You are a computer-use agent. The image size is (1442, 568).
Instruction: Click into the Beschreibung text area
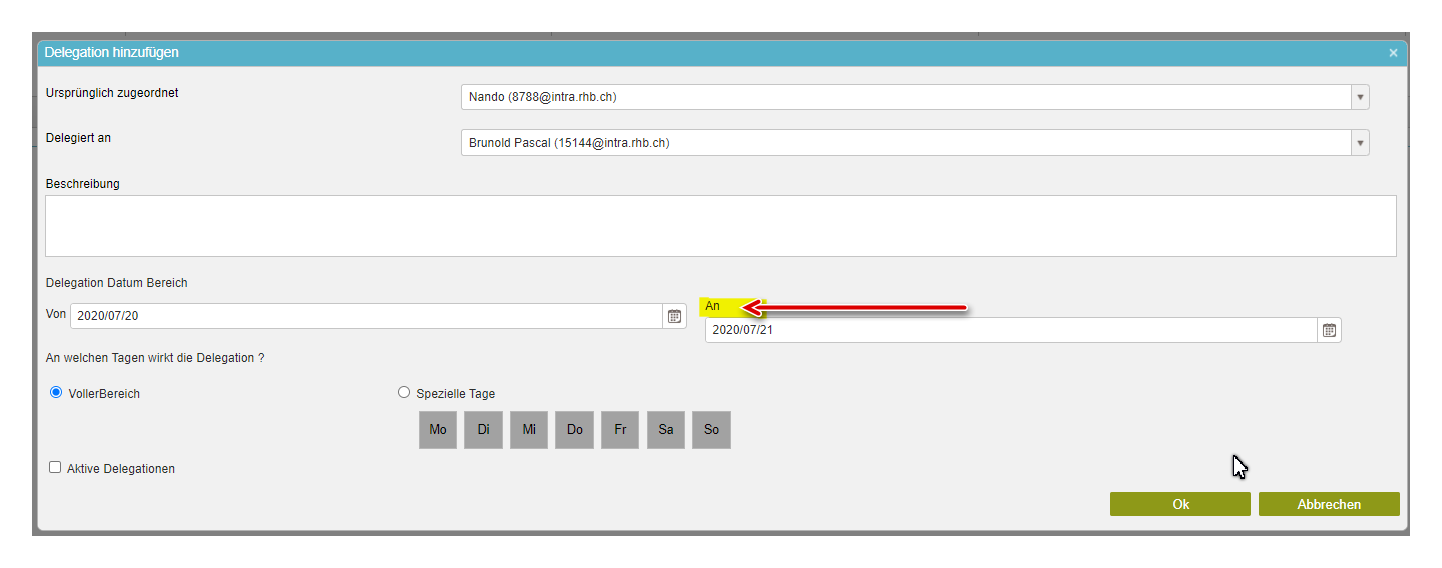[720, 226]
